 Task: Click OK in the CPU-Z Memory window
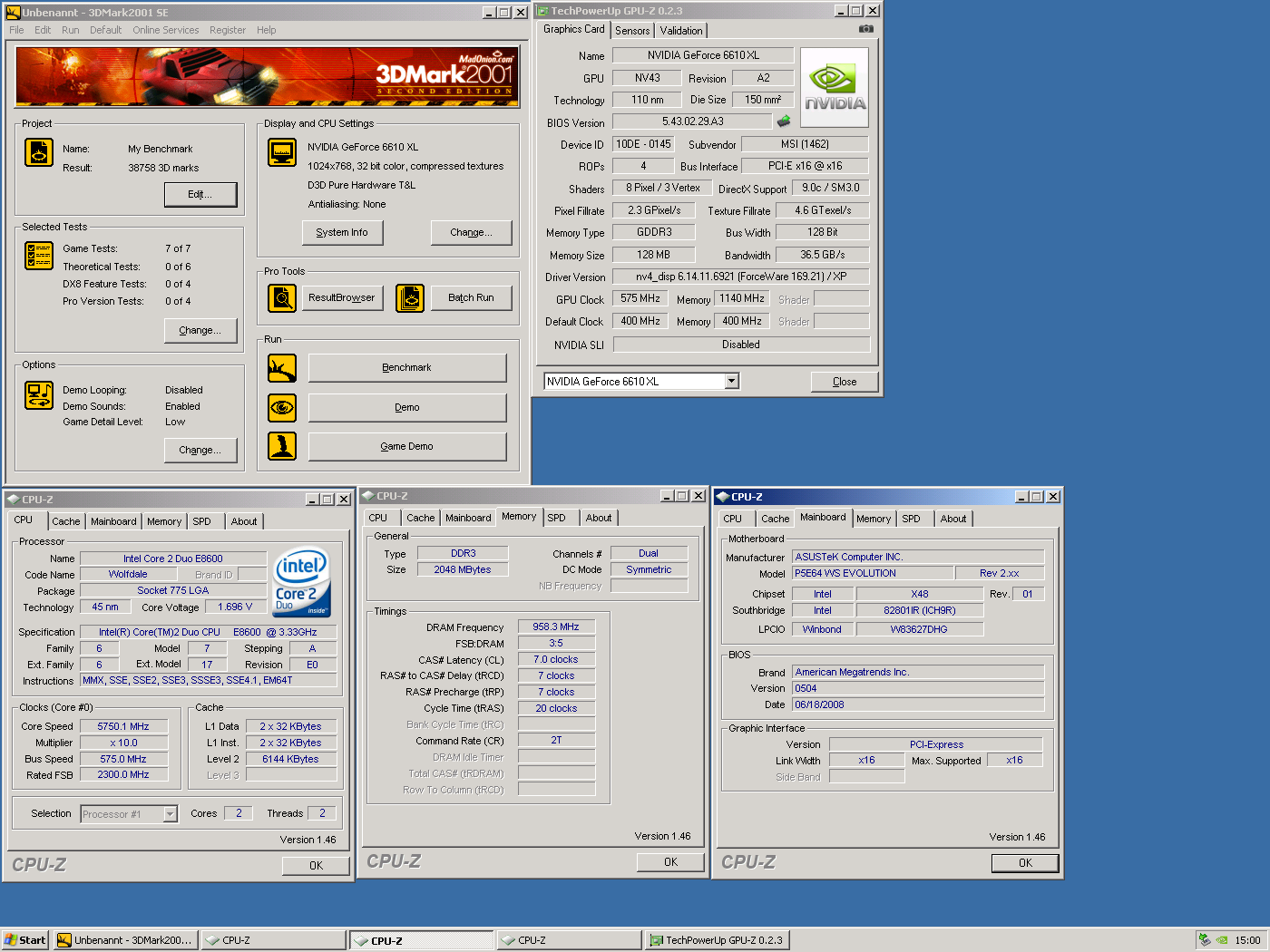(x=670, y=862)
